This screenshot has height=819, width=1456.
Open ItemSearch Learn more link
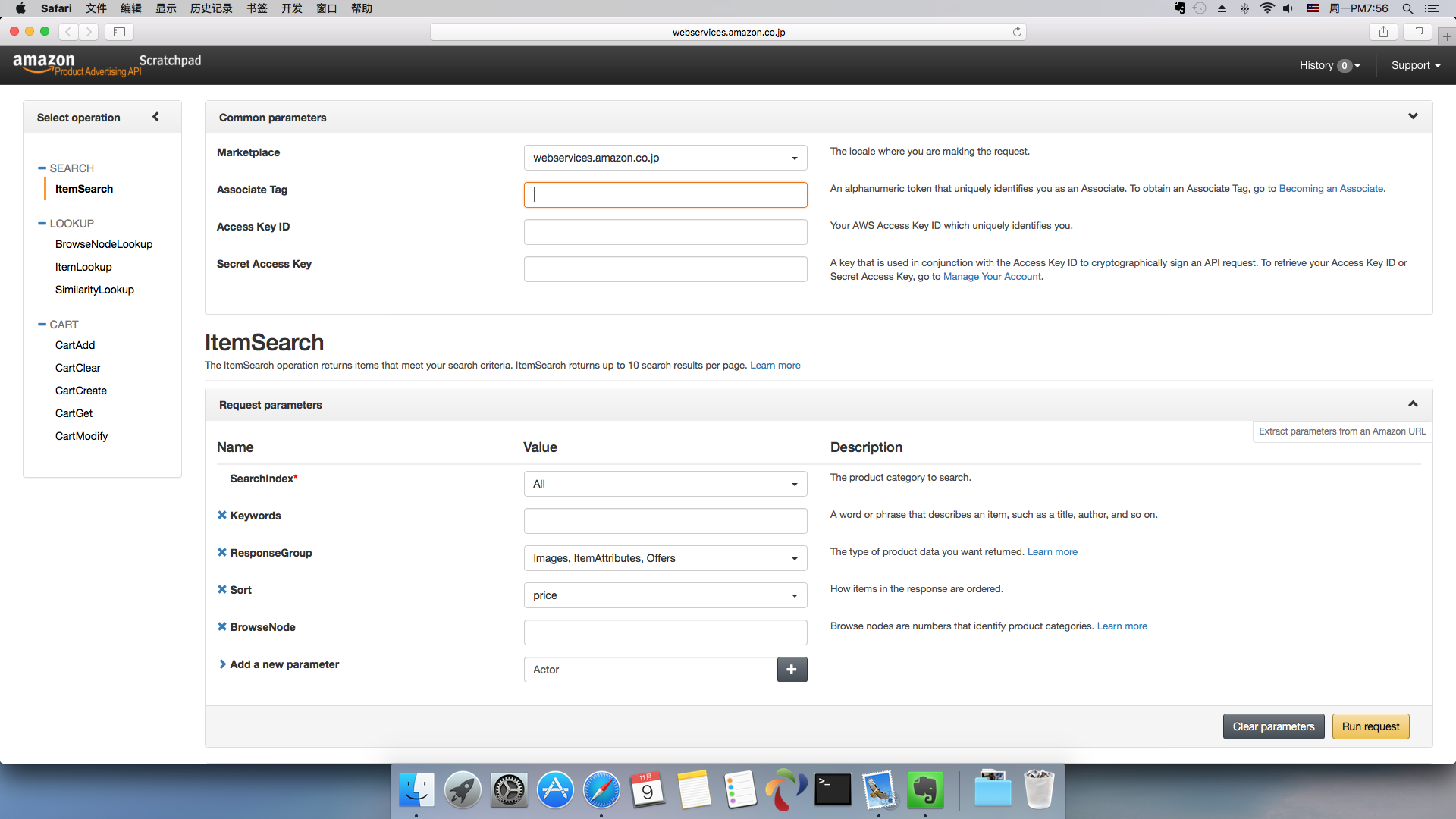[x=775, y=366]
